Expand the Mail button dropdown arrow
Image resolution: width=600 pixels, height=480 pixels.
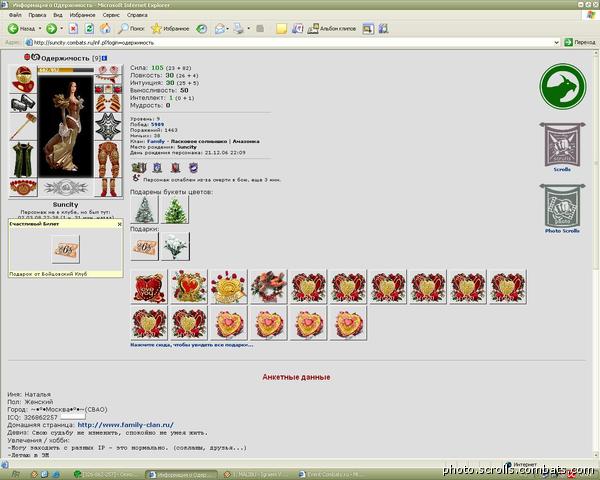click(x=228, y=29)
